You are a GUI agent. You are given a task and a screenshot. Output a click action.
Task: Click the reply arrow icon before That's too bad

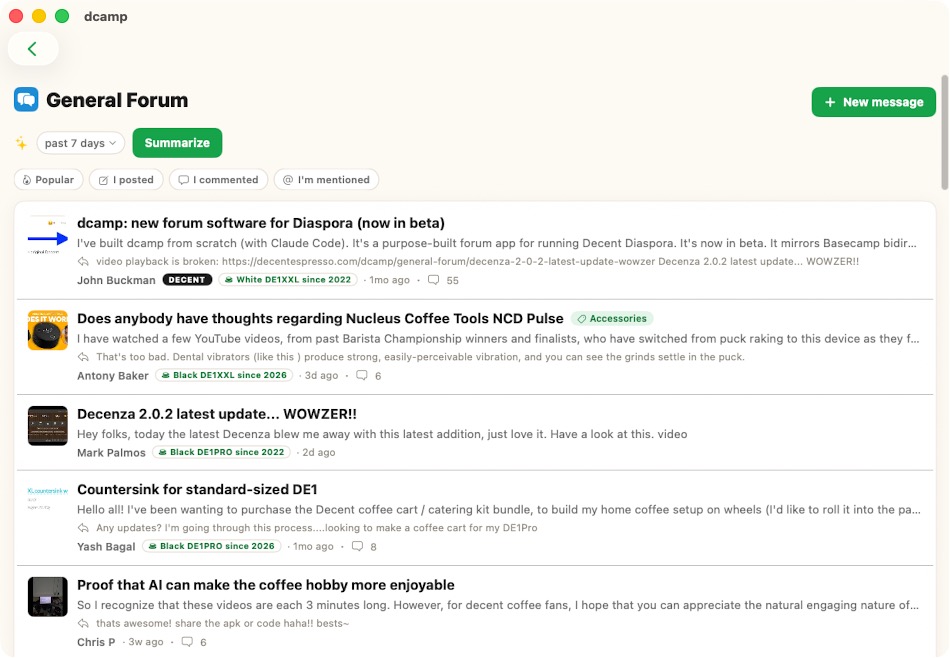pyautogui.click(x=84, y=357)
